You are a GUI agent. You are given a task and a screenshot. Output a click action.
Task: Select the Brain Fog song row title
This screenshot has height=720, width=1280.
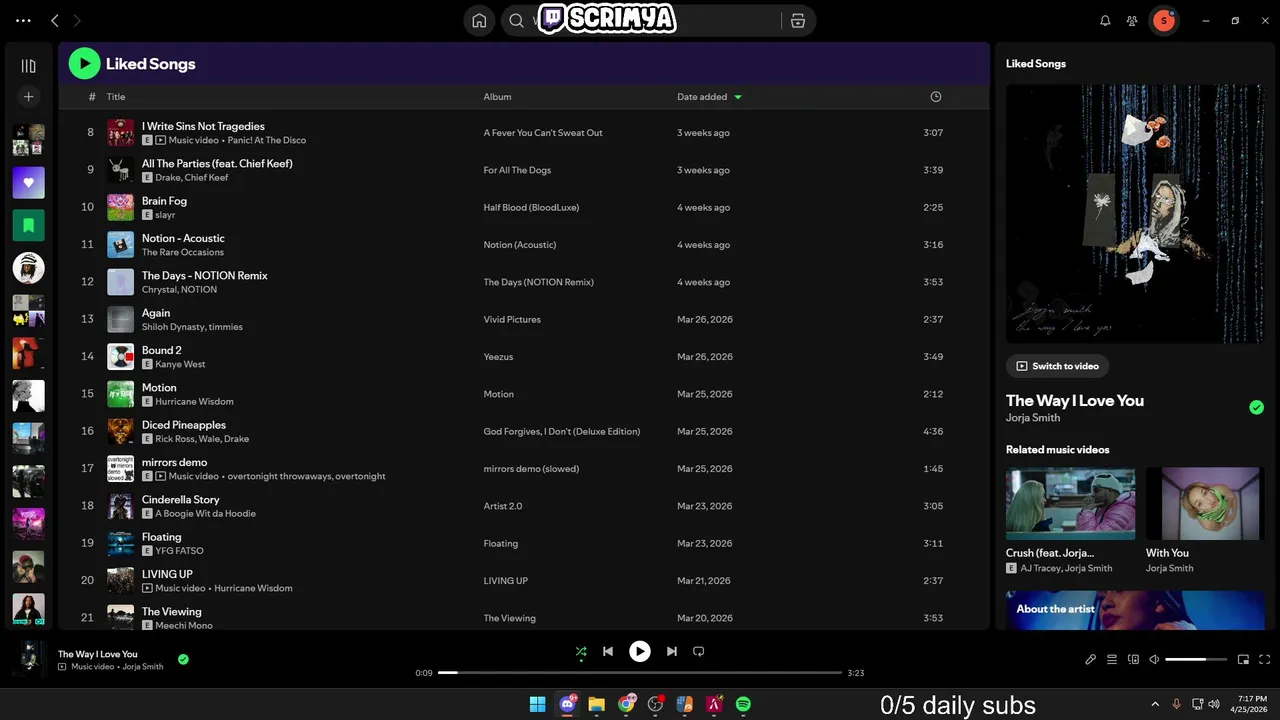(x=164, y=201)
